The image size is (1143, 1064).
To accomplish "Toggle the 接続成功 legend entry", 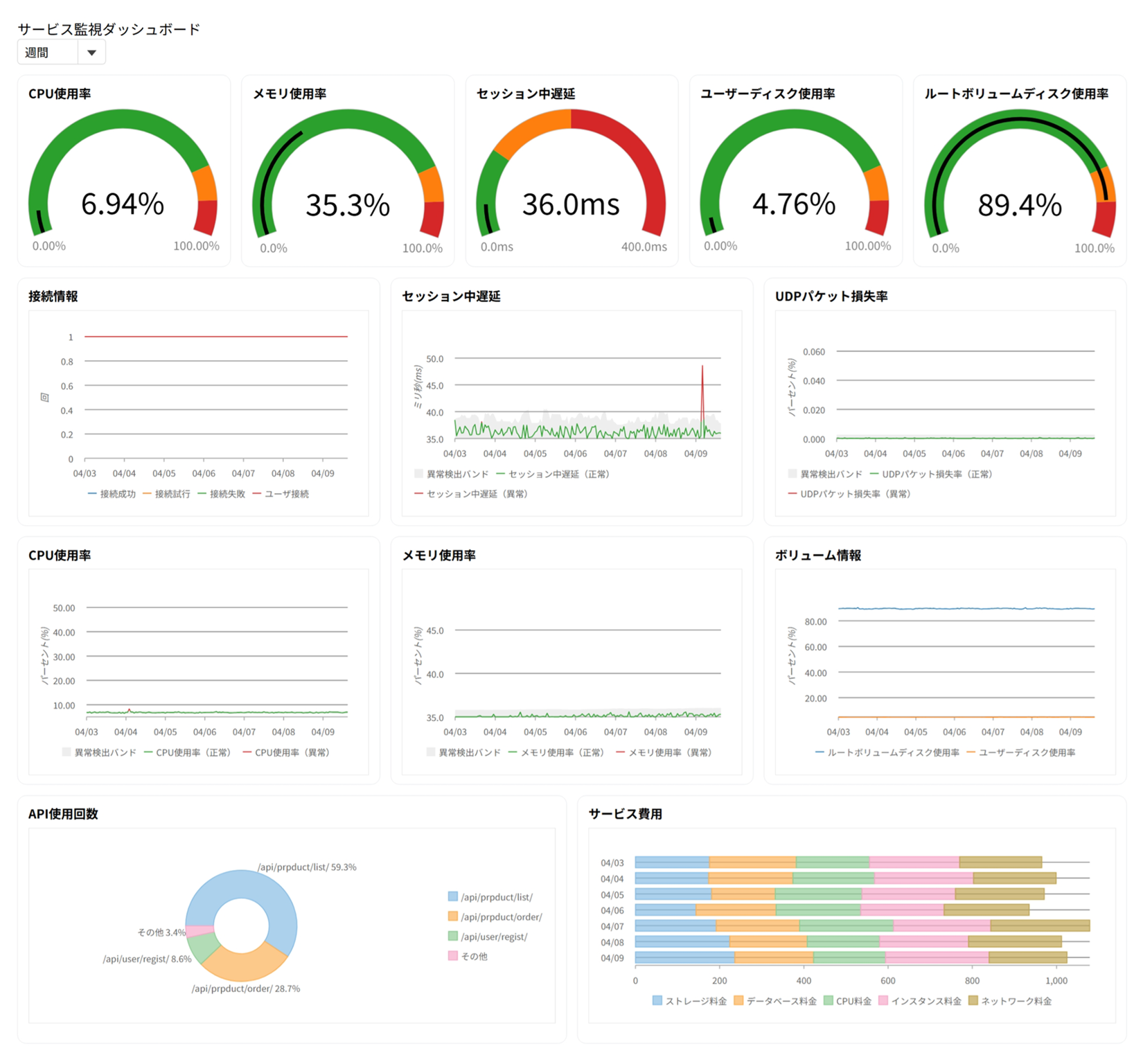I will 112,494.
